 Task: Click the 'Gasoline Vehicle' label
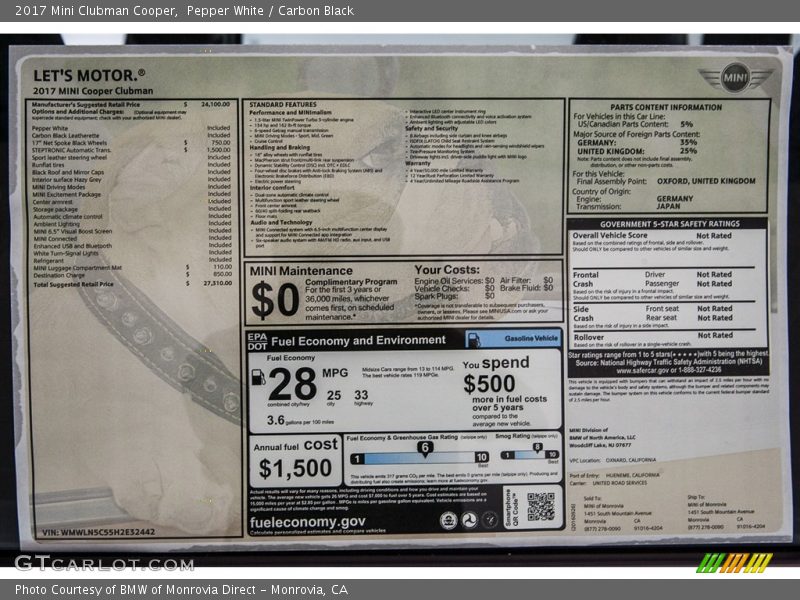[x=531, y=338]
